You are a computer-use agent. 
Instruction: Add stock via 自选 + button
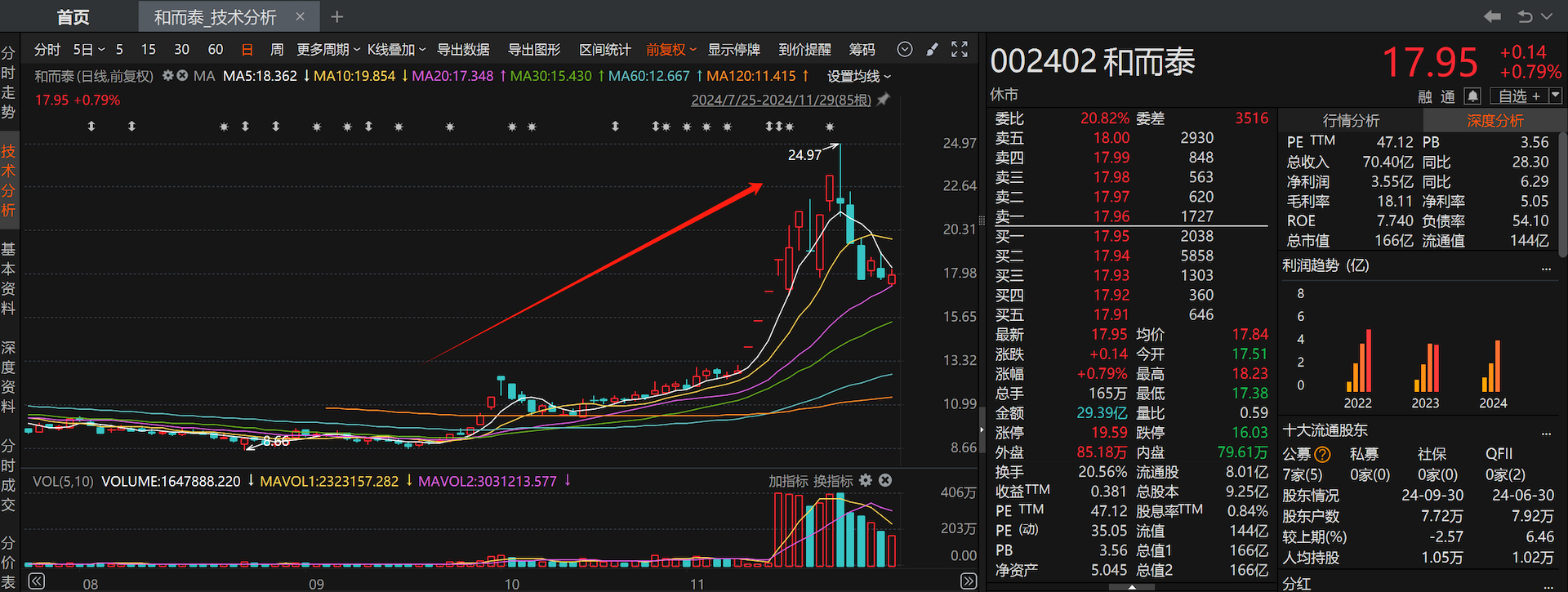tap(1518, 96)
